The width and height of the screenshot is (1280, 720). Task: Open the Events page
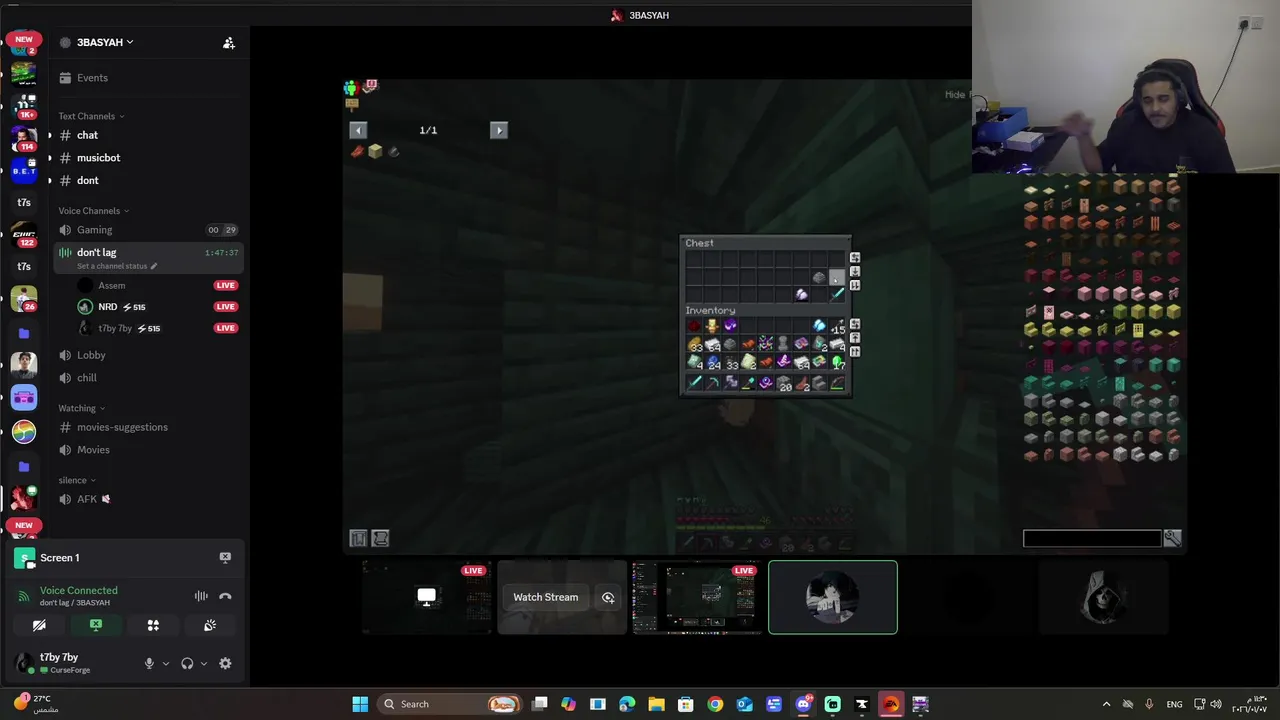pos(148,78)
